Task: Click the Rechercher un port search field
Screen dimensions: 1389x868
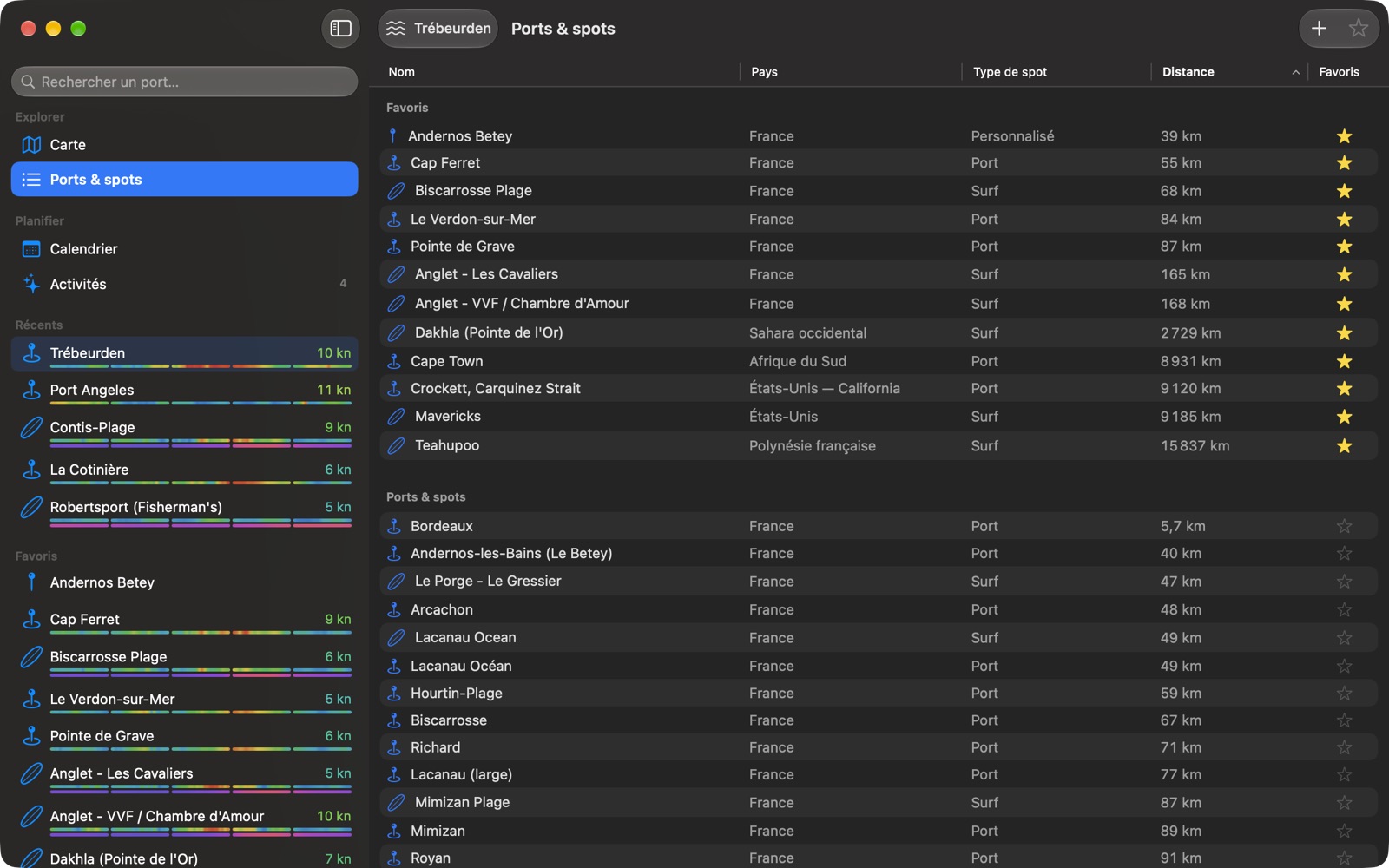Action: [x=184, y=82]
